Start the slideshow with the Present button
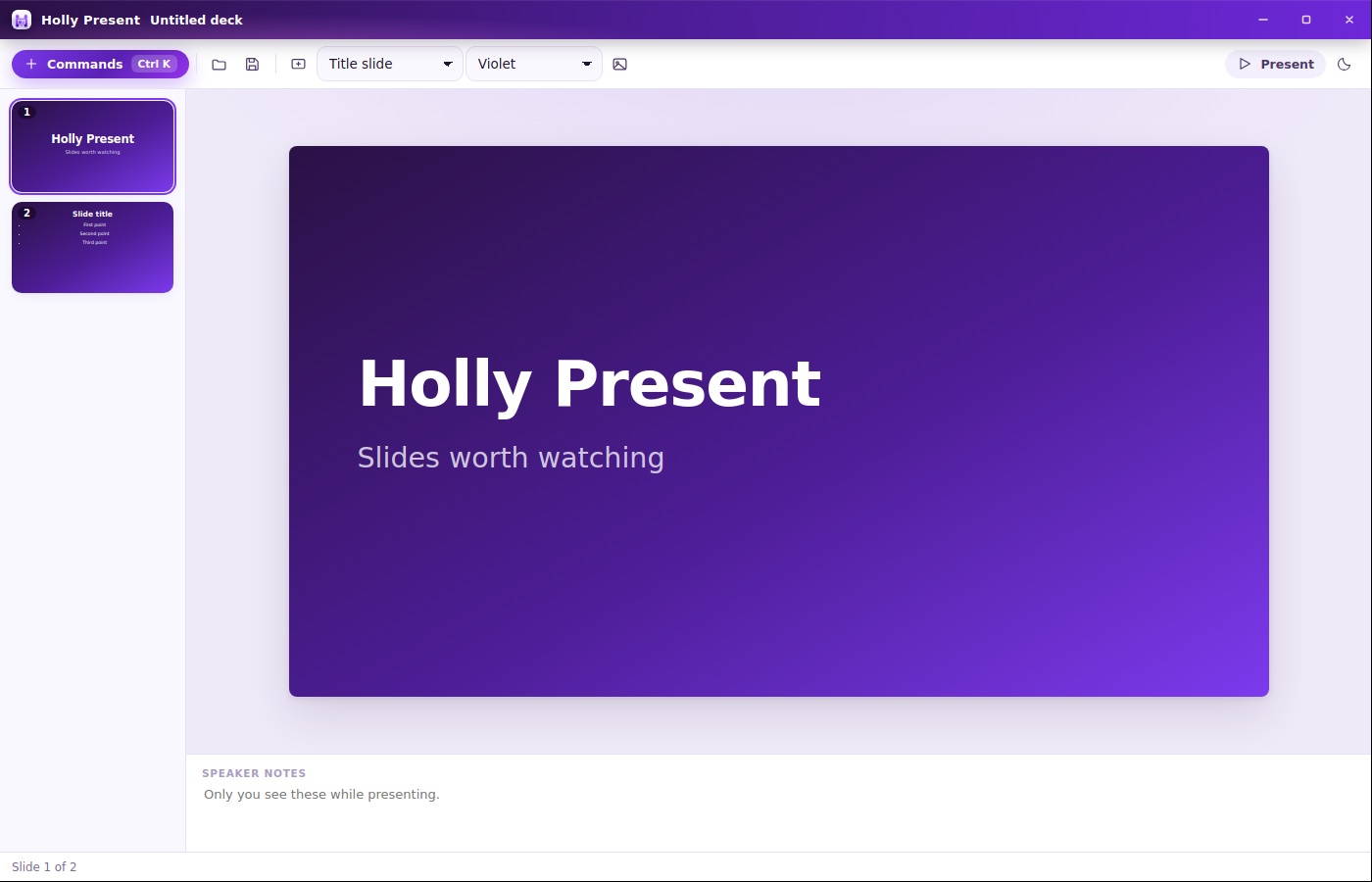1372x882 pixels. coord(1275,64)
